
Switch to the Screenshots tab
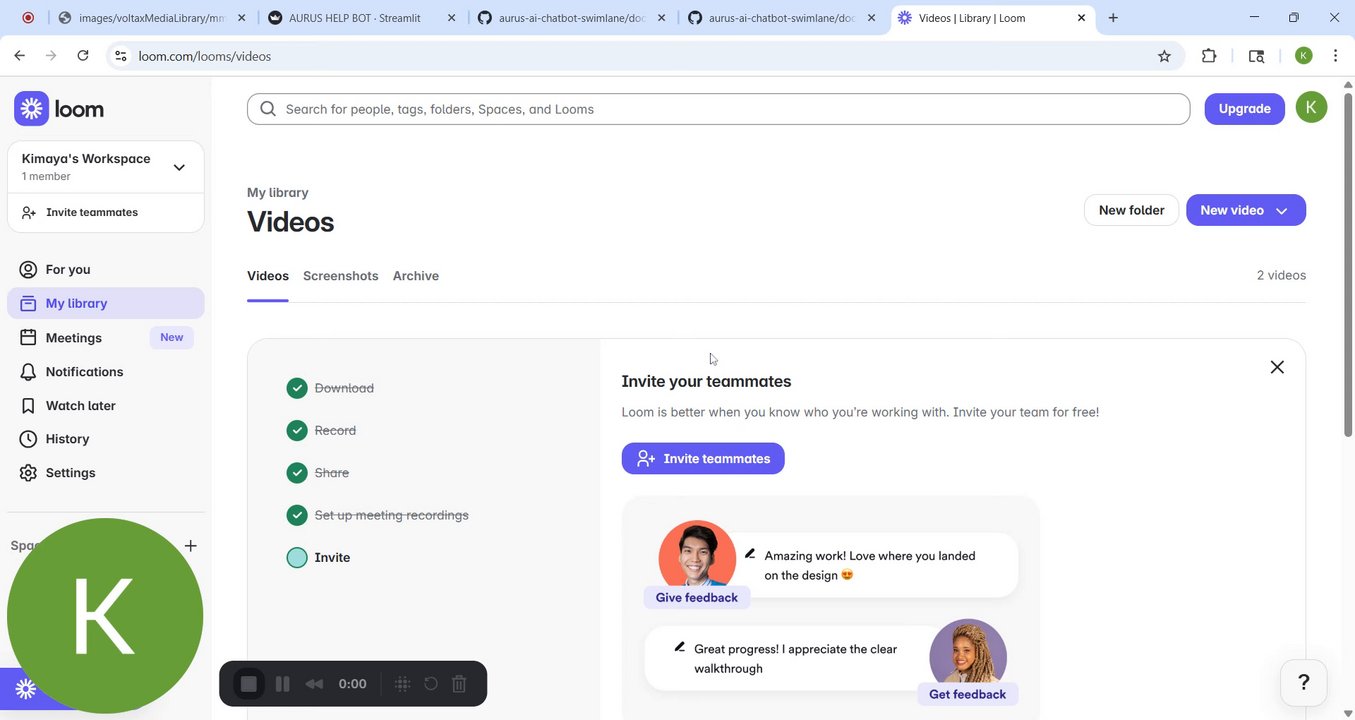tap(340, 276)
